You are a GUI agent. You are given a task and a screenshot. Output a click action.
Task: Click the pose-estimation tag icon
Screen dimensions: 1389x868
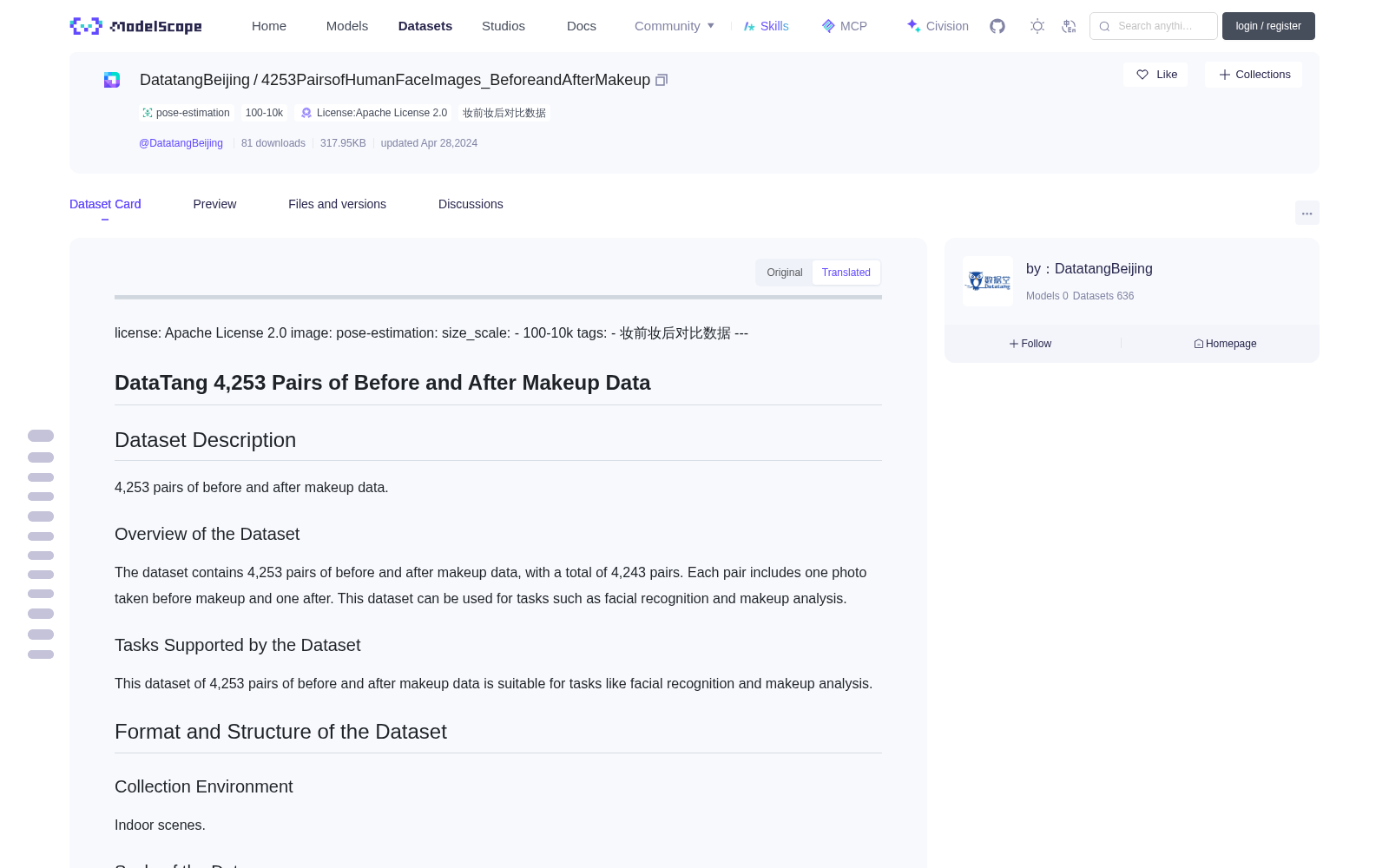pos(148,113)
